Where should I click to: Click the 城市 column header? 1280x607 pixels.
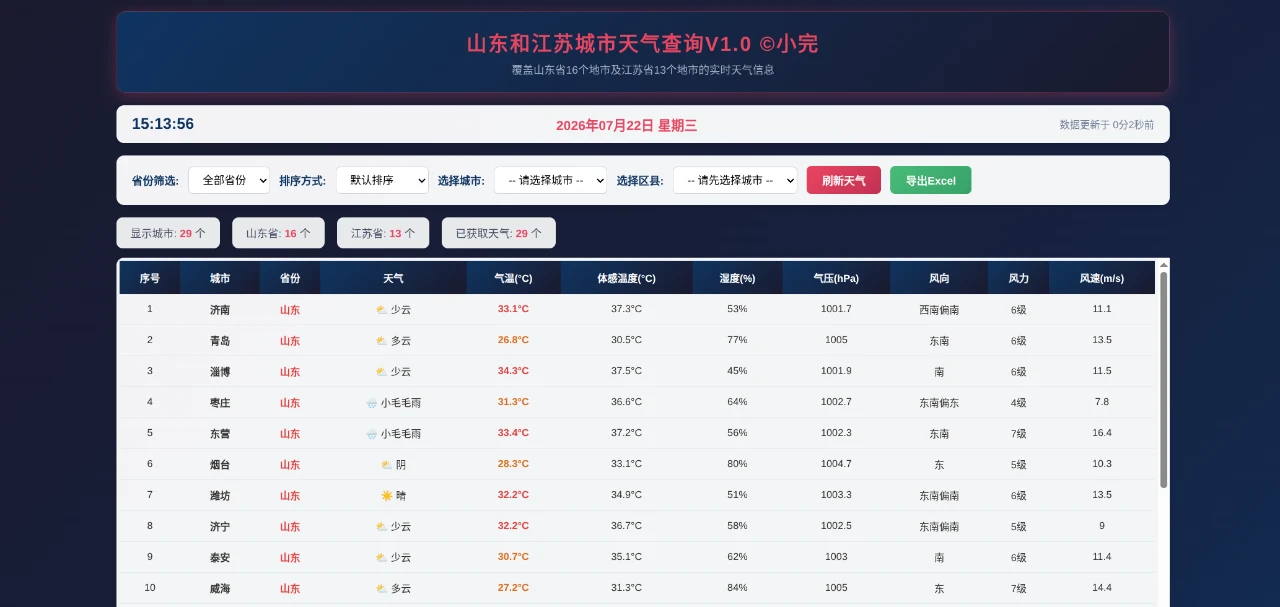pos(220,278)
